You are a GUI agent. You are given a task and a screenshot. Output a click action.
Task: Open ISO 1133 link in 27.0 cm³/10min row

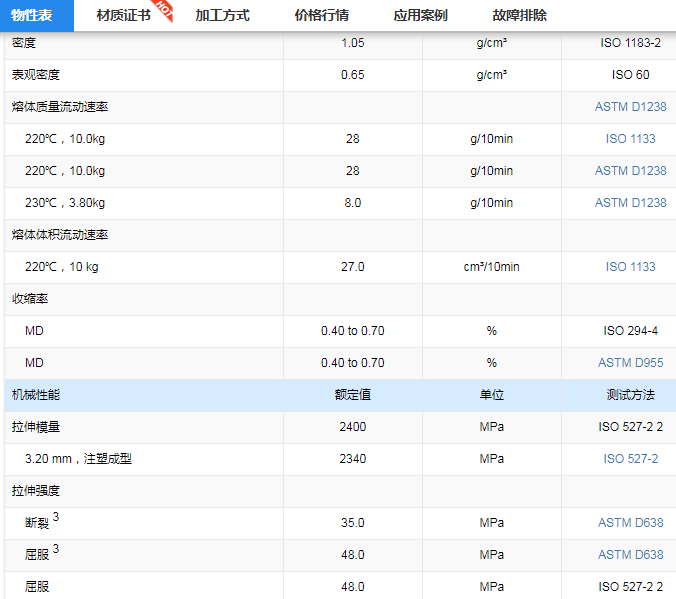(x=630, y=267)
